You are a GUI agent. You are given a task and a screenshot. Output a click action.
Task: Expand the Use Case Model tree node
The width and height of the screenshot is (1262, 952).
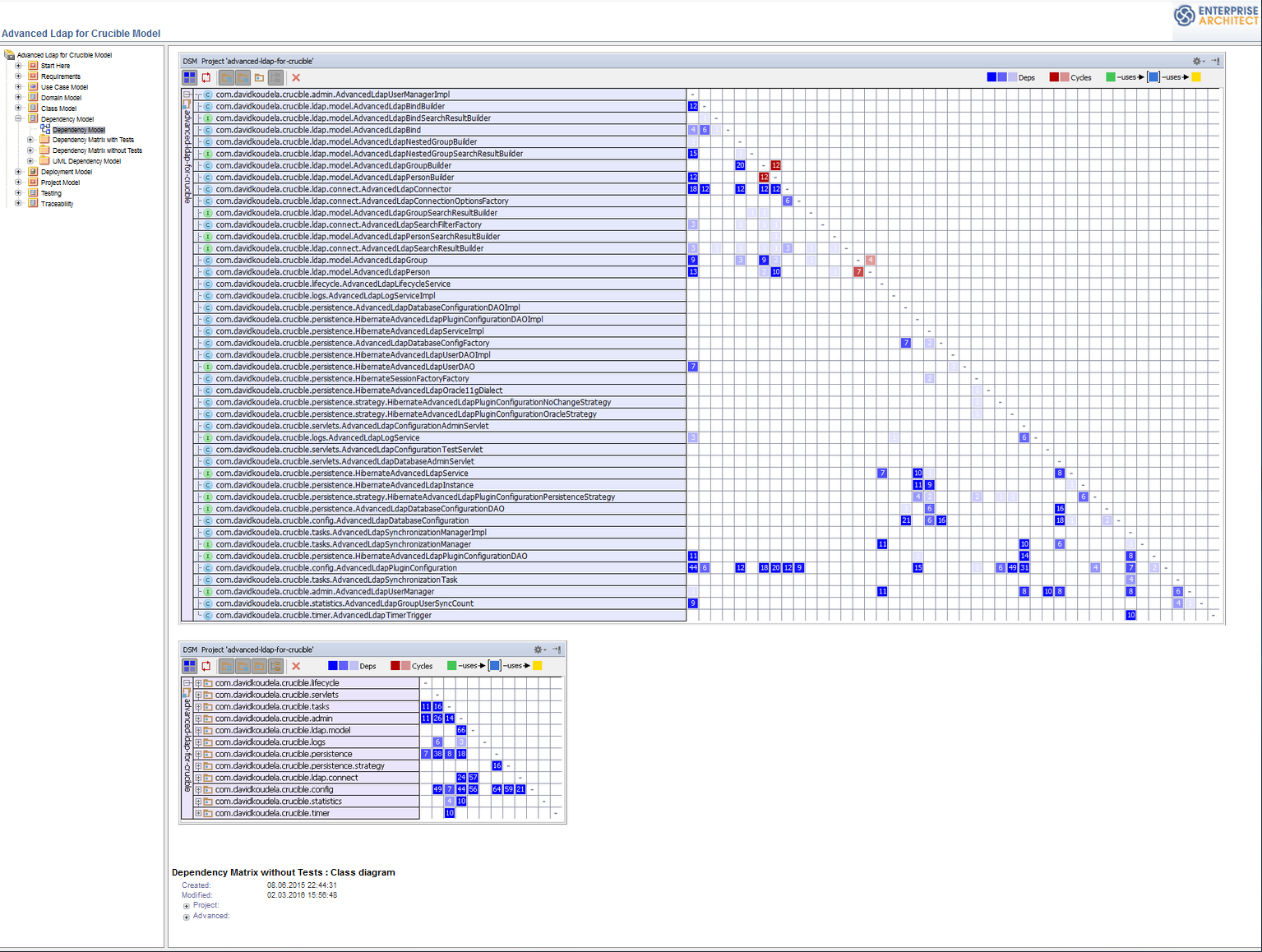pyautogui.click(x=19, y=86)
